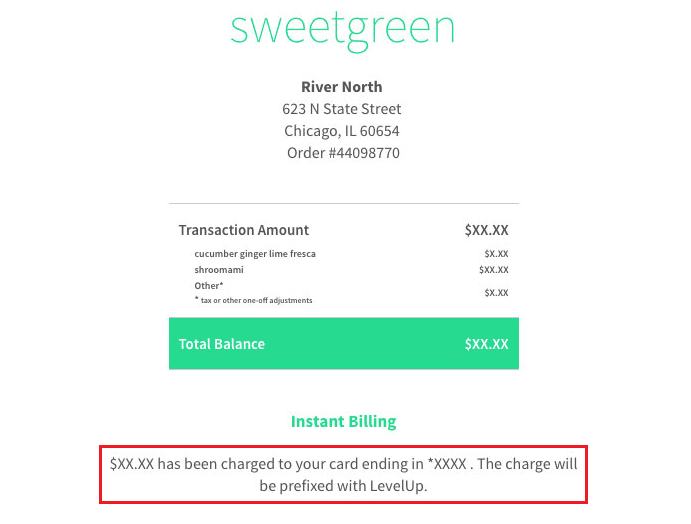Viewport: 691px width, 524px height.
Task: Click the price in the Other* row
Action: click(496, 293)
